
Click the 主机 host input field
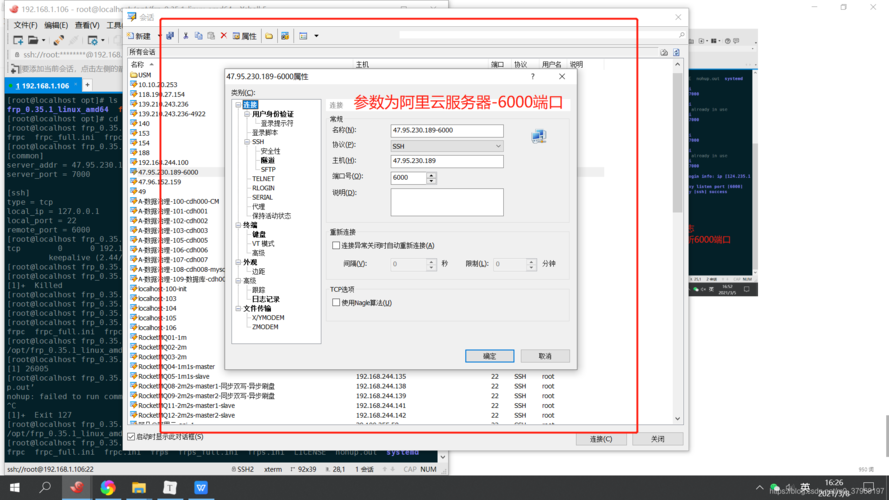pos(447,161)
